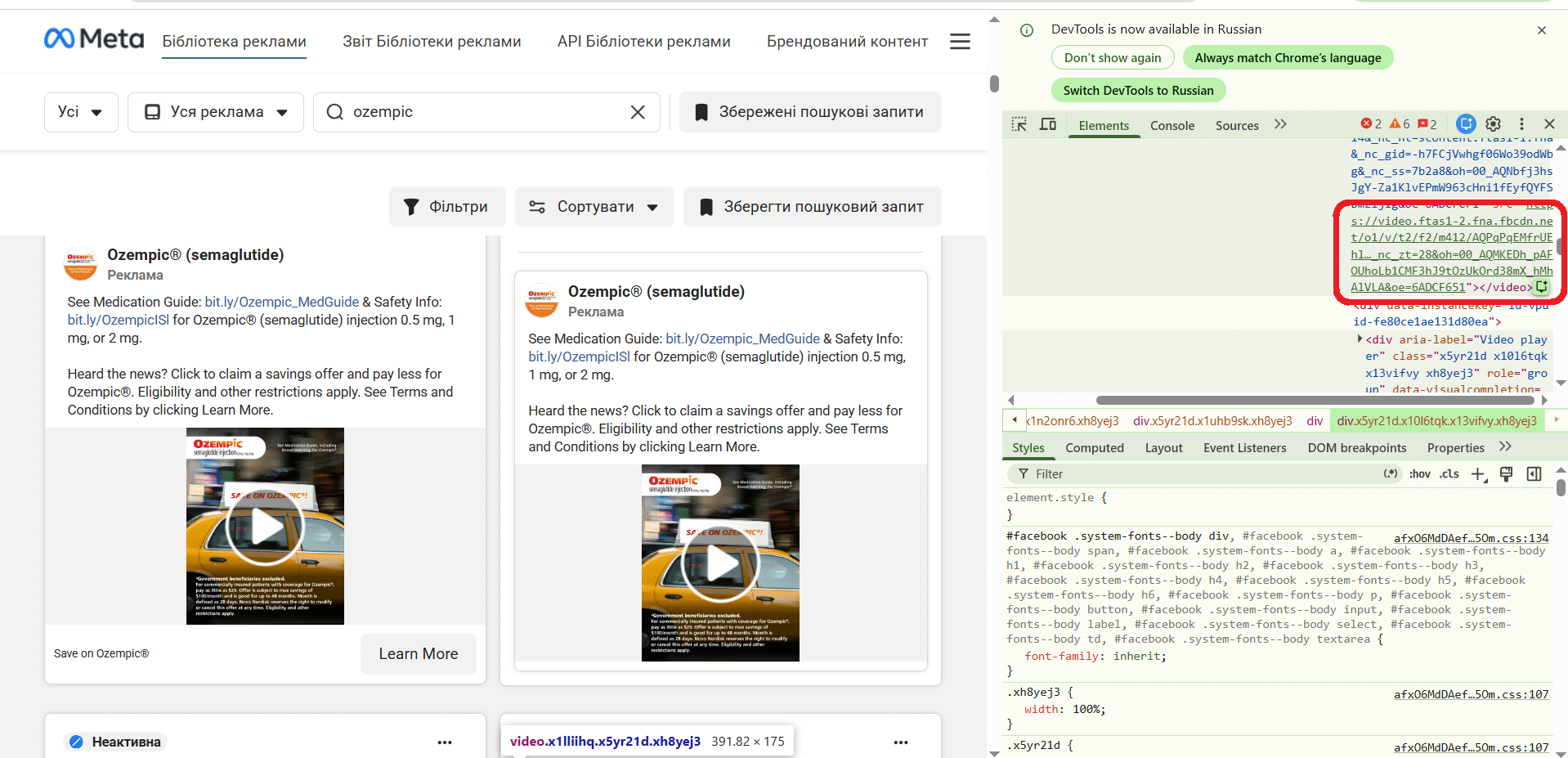Open the rendering emulation brush icon
The height and width of the screenshot is (758, 1568).
1507,474
